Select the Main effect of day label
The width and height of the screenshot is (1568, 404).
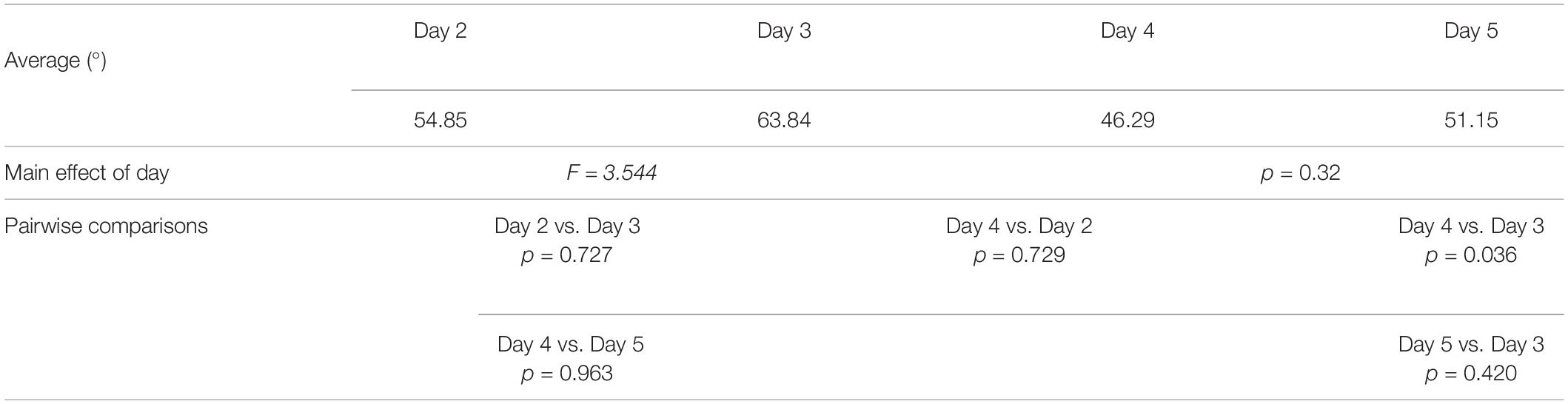(x=87, y=173)
